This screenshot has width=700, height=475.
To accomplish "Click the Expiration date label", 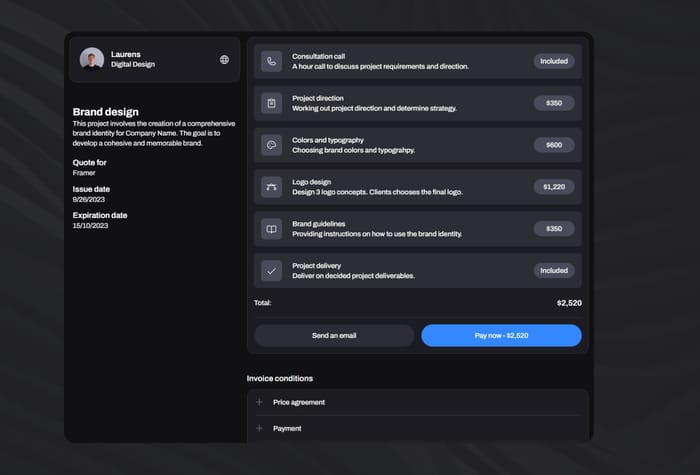I will (x=100, y=215).
